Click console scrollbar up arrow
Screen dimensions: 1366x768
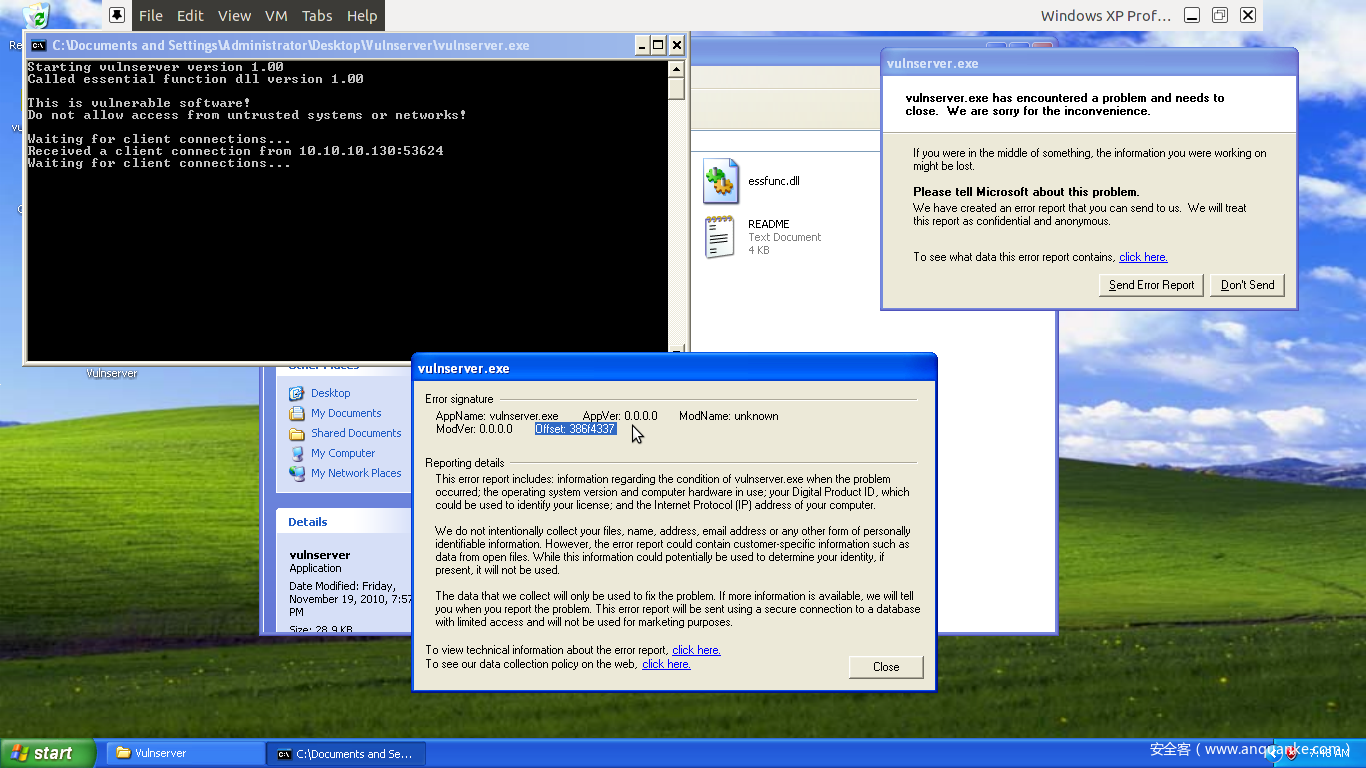pyautogui.click(x=677, y=69)
